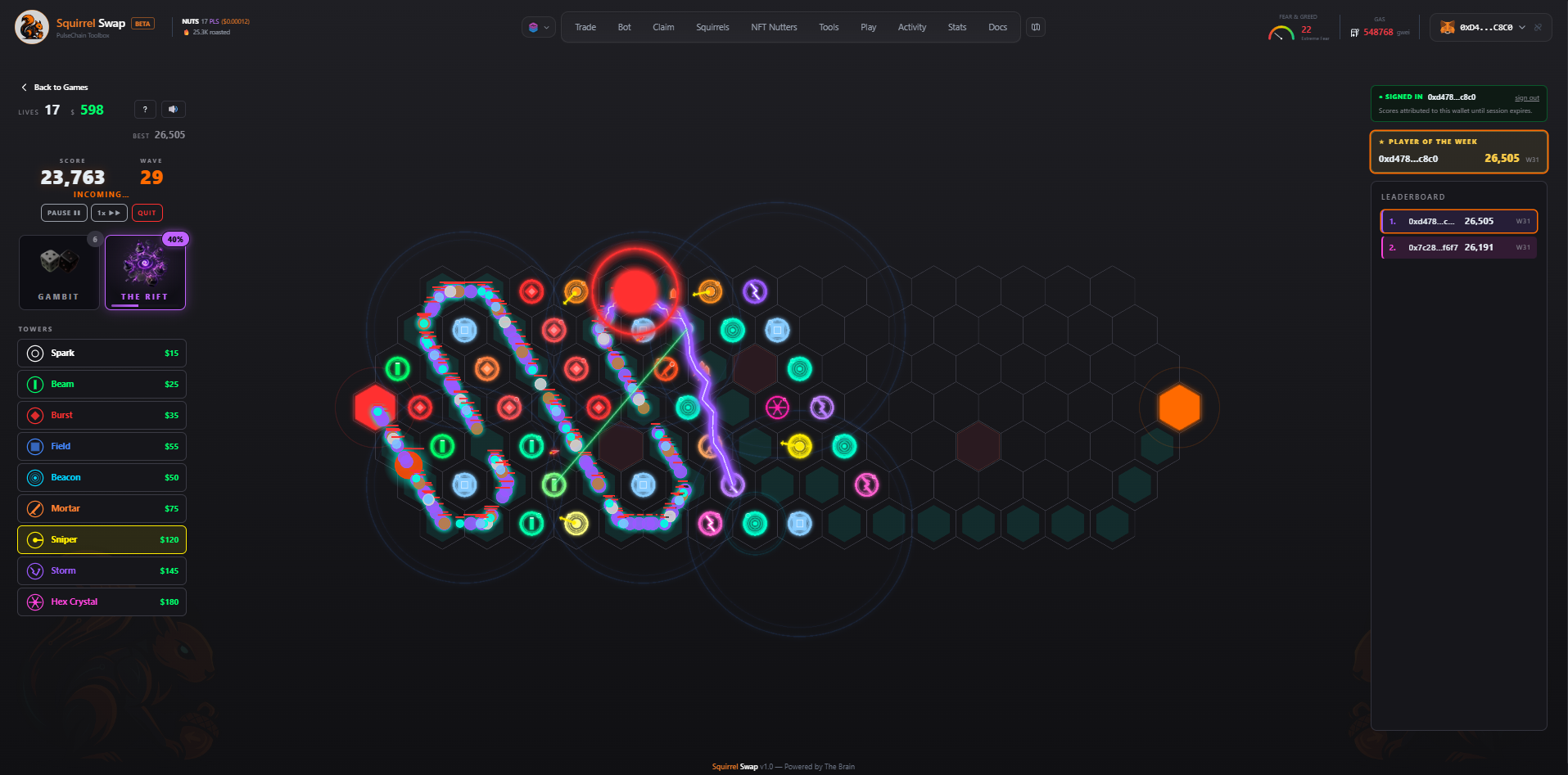The height and width of the screenshot is (775, 1568).
Task: Click the BETA badge
Action: tap(143, 24)
